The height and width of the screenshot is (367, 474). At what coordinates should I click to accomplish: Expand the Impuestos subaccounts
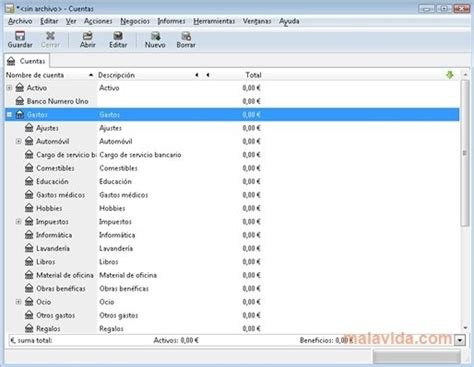click(x=19, y=221)
